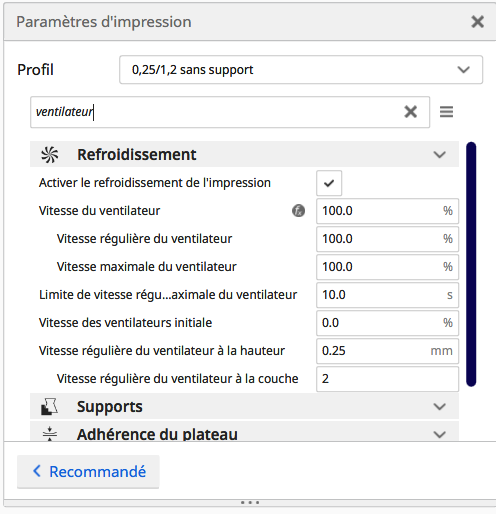Screen dimensions: 496x514
Task: Edit the Vitesse maximale du ventilateur value
Action: [x=387, y=267]
